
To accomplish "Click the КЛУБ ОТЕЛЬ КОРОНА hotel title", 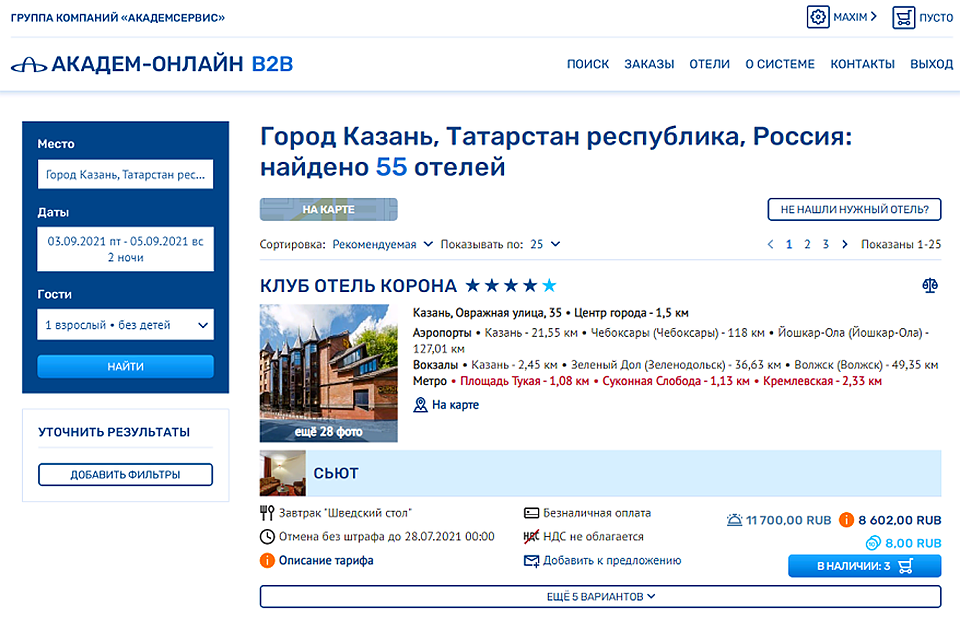I will [x=358, y=286].
